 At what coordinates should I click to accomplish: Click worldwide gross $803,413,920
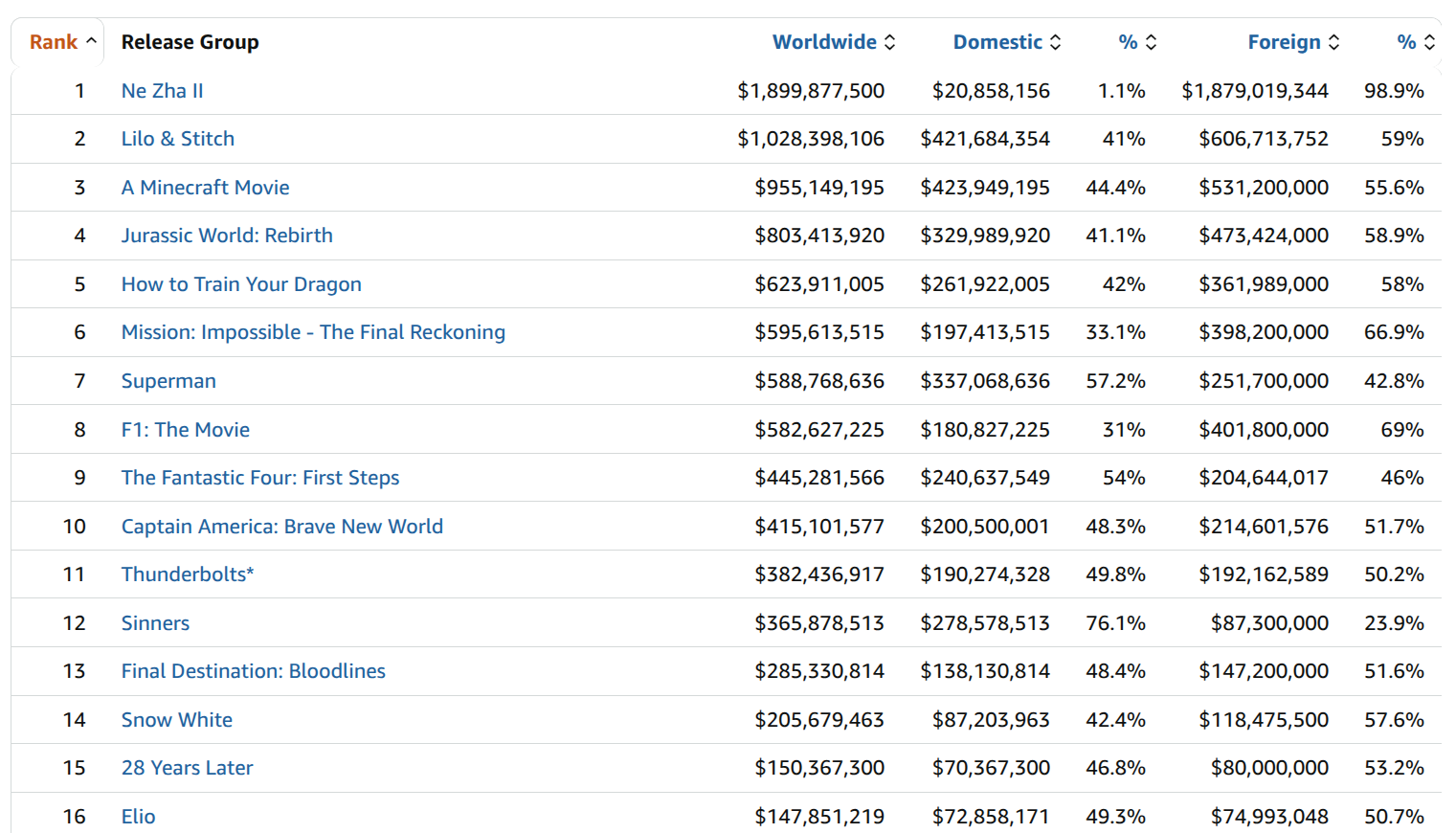819,236
